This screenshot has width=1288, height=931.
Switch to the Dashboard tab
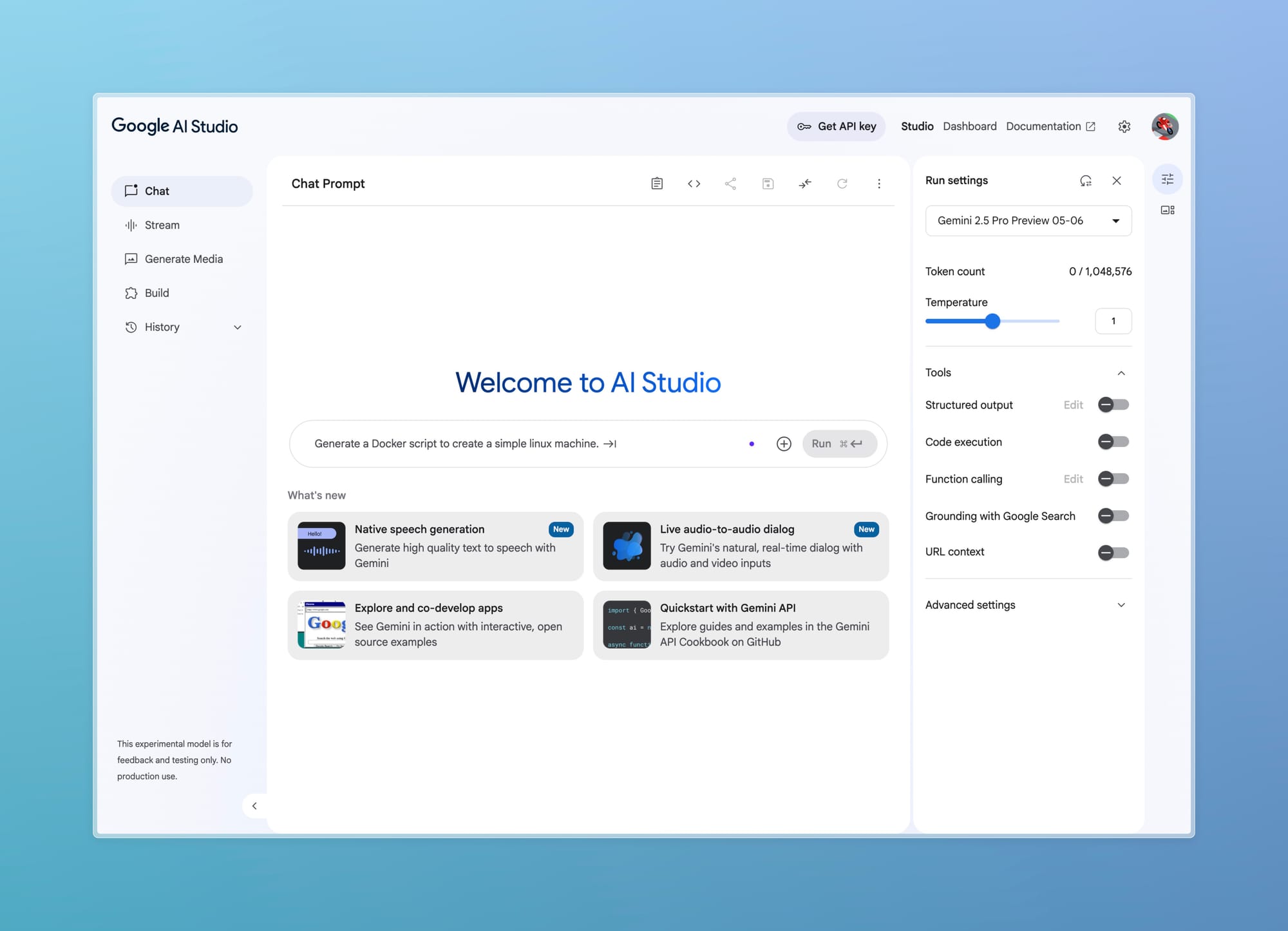point(969,126)
